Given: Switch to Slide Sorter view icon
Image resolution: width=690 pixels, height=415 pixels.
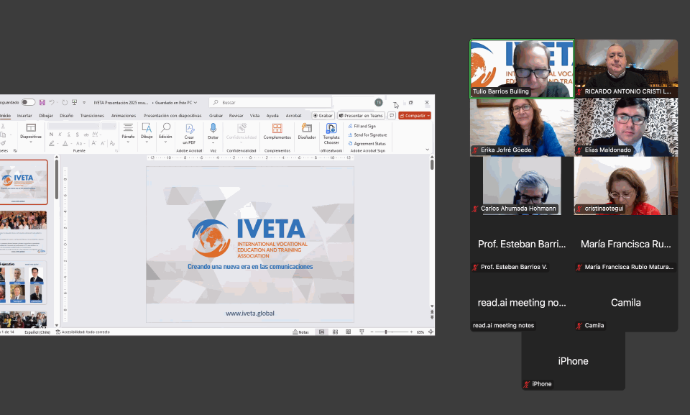Looking at the screenshot, I should click(x=335, y=332).
